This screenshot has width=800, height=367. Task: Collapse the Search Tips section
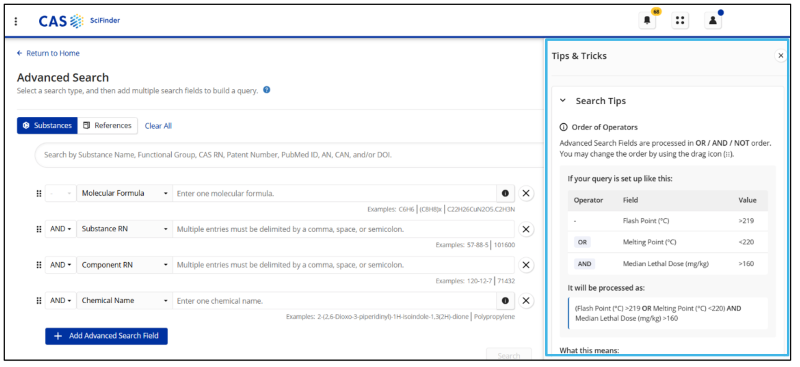click(563, 101)
